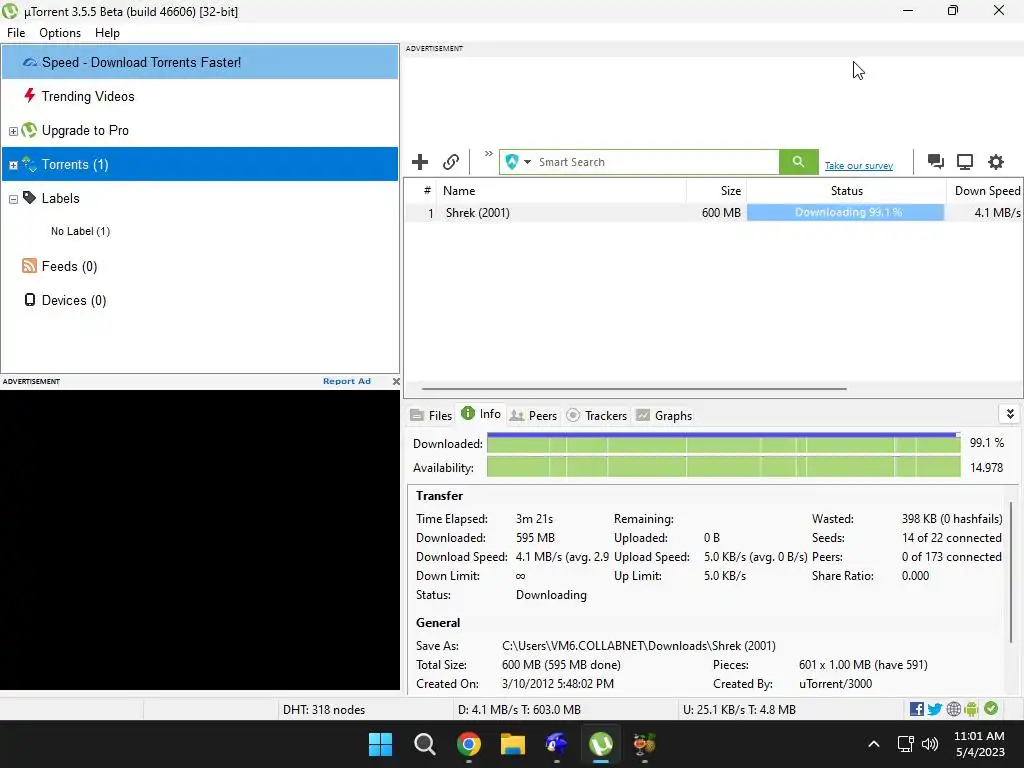Click the torrent list horizontal scrollbar
The height and width of the screenshot is (768, 1024).
click(634, 389)
